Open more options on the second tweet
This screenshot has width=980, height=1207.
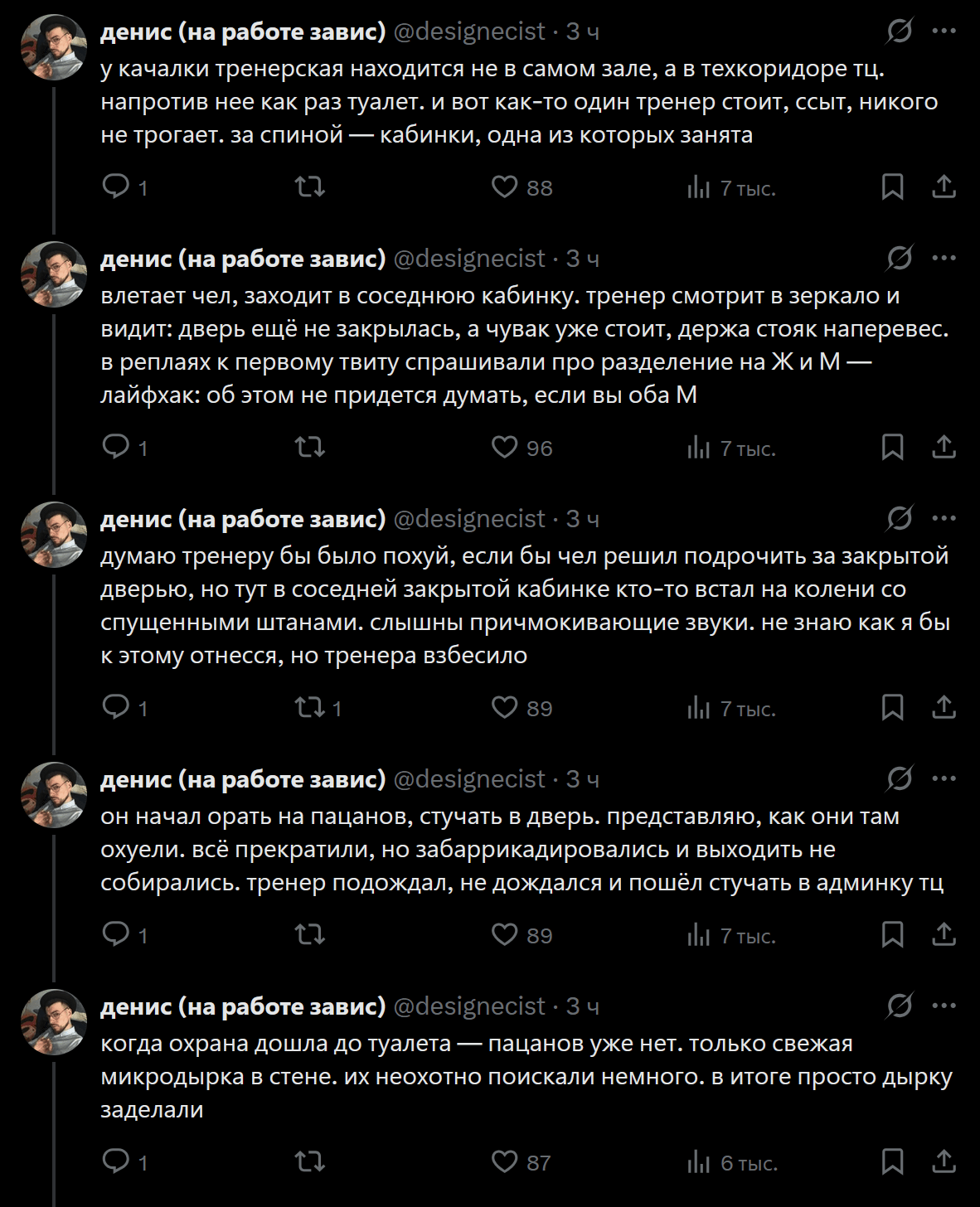point(944,259)
